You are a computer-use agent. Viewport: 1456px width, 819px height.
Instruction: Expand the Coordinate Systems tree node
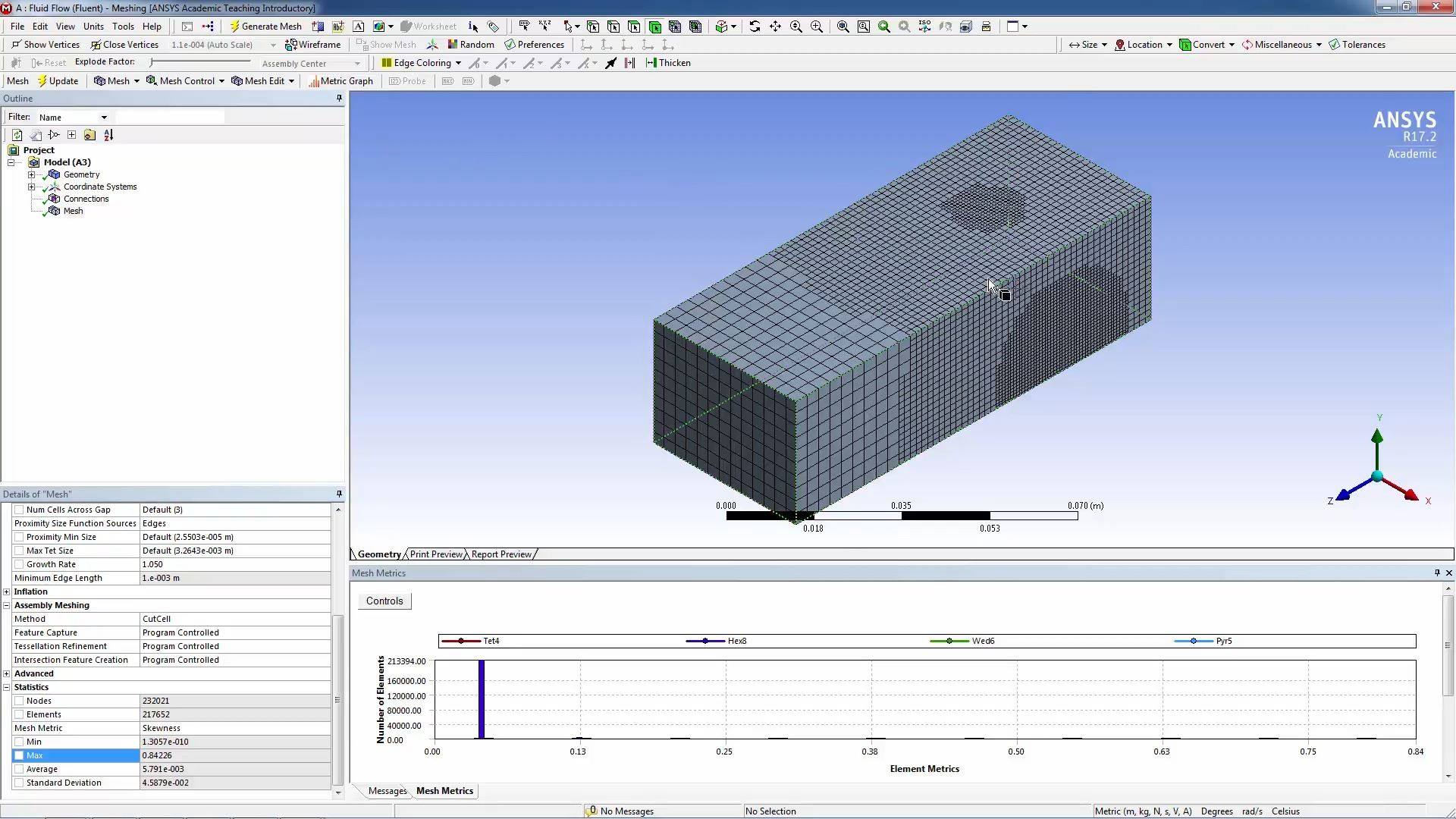pyautogui.click(x=32, y=187)
